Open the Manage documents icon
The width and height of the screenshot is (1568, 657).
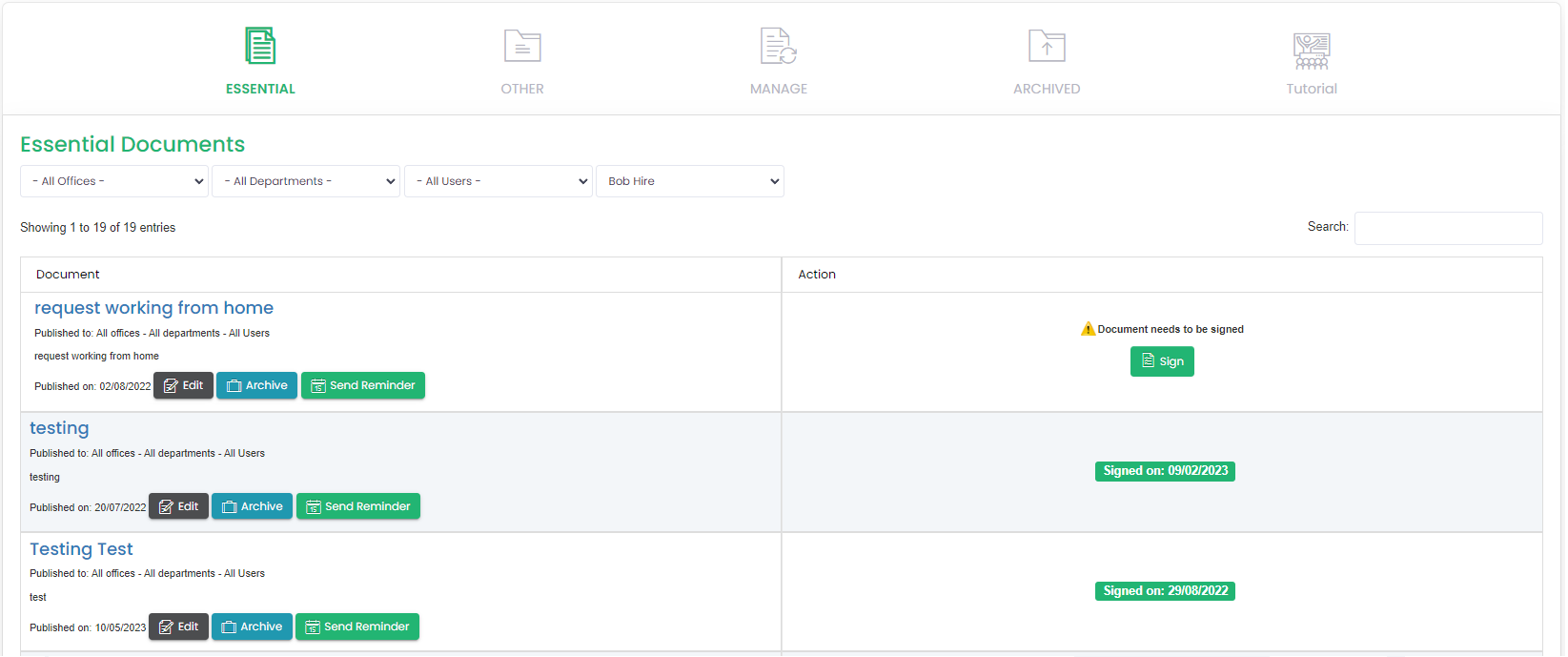pyautogui.click(x=778, y=46)
